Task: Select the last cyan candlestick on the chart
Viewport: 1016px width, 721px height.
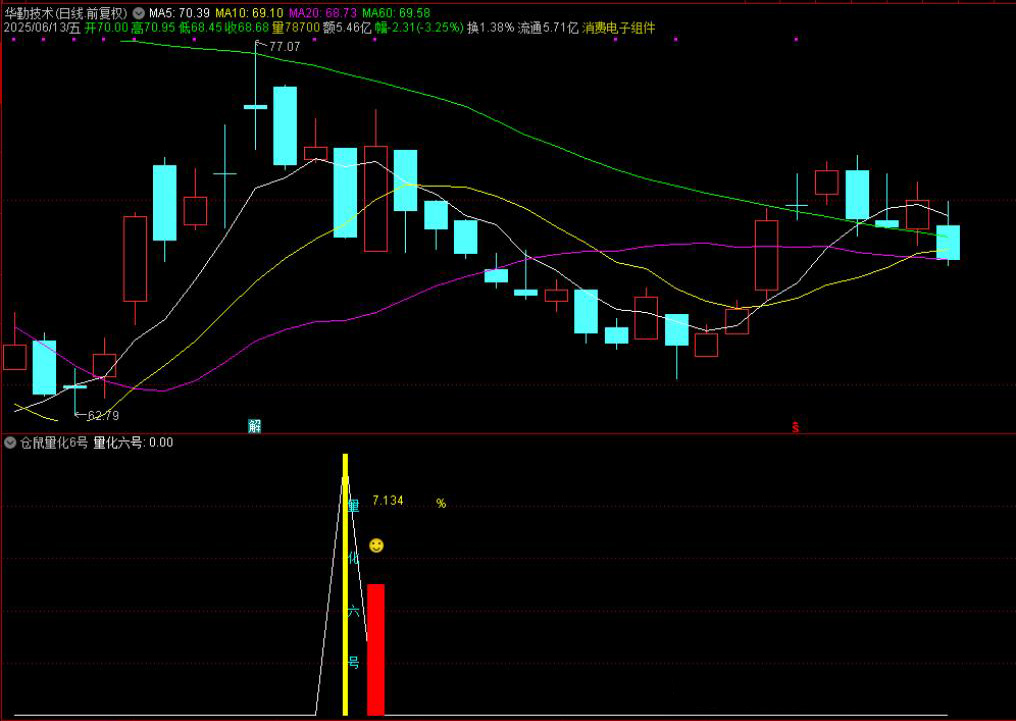Action: tap(948, 242)
